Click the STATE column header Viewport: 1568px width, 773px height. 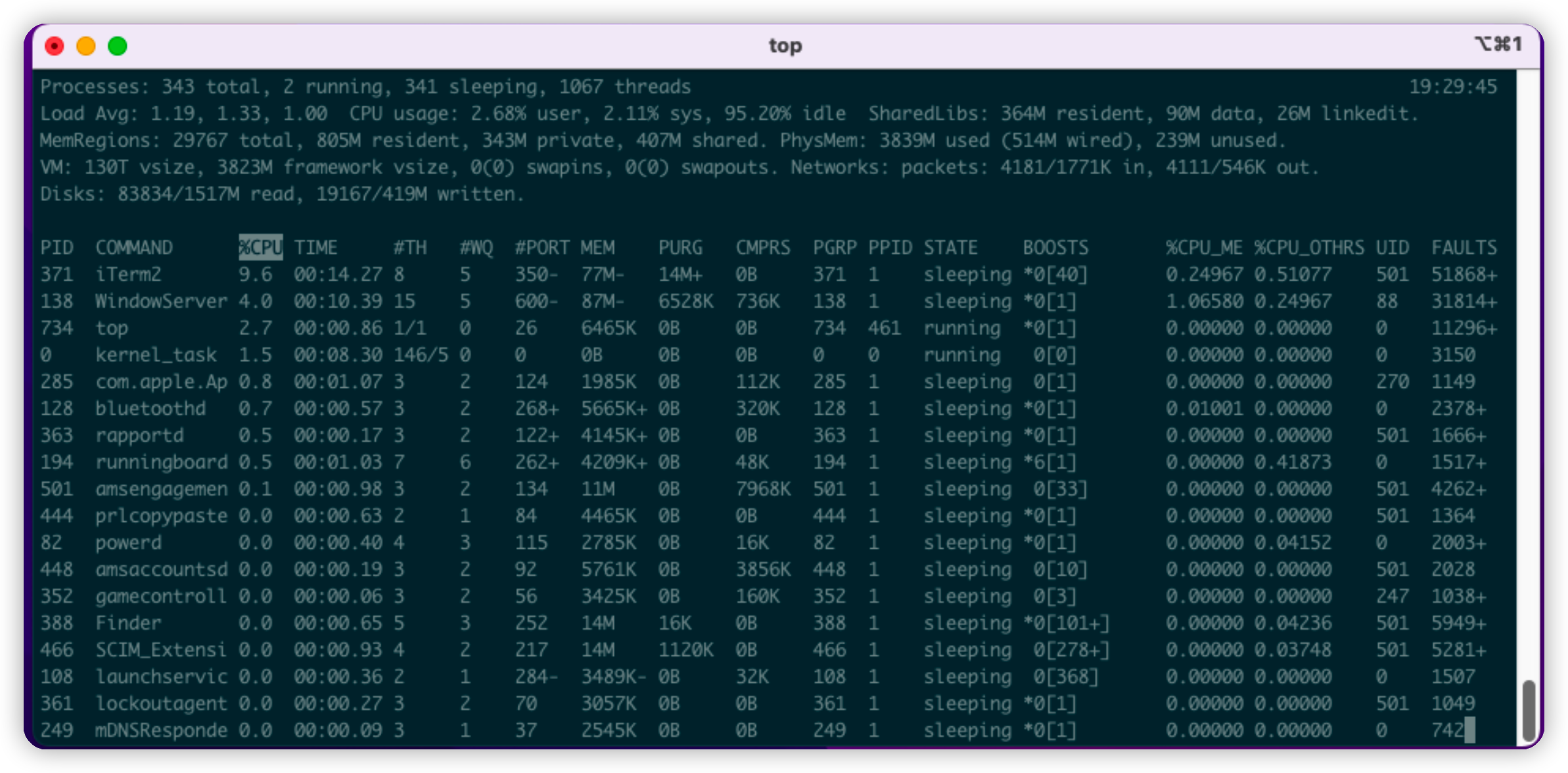(x=952, y=247)
